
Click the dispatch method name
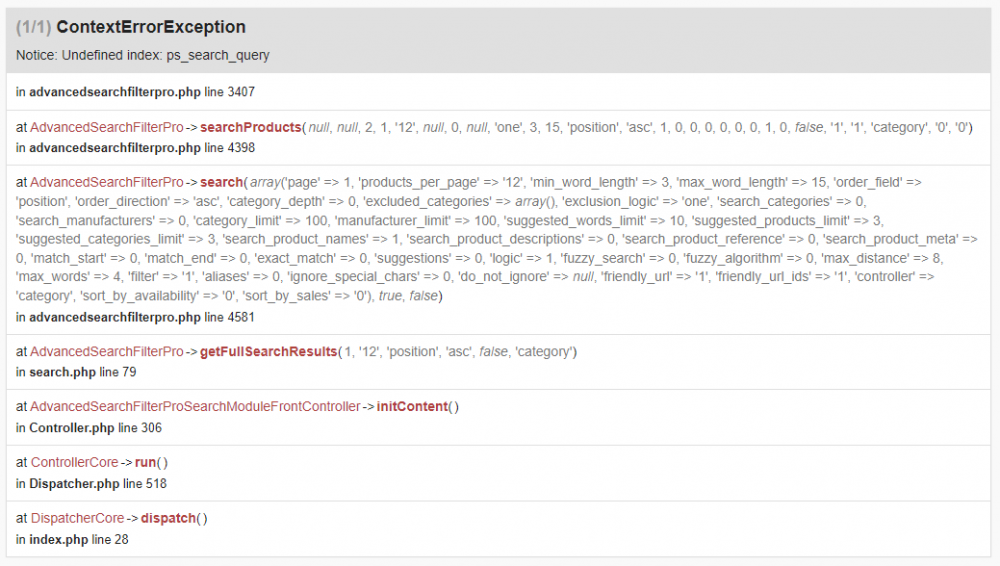click(168, 518)
